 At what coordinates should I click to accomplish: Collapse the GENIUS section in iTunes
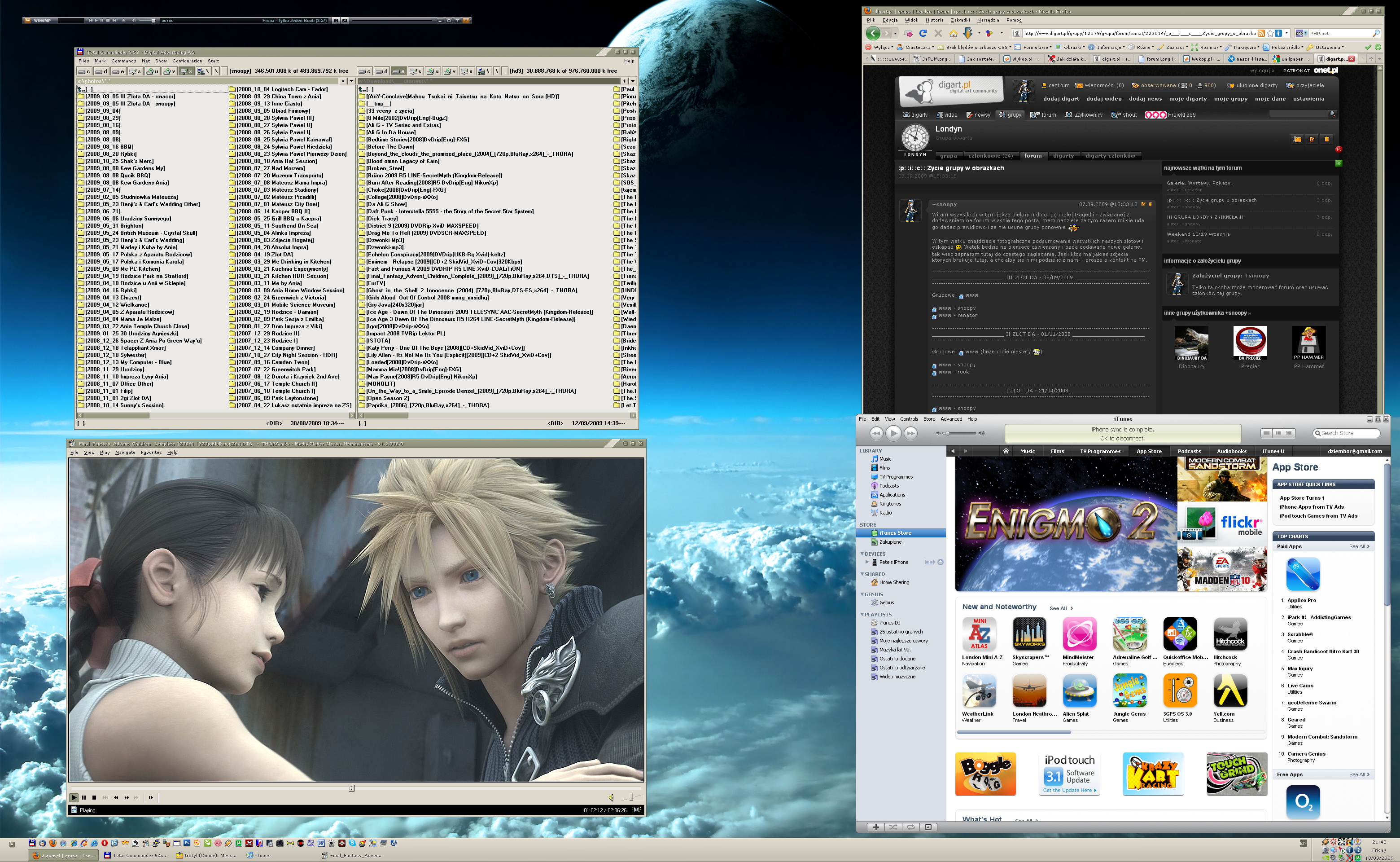(x=862, y=594)
